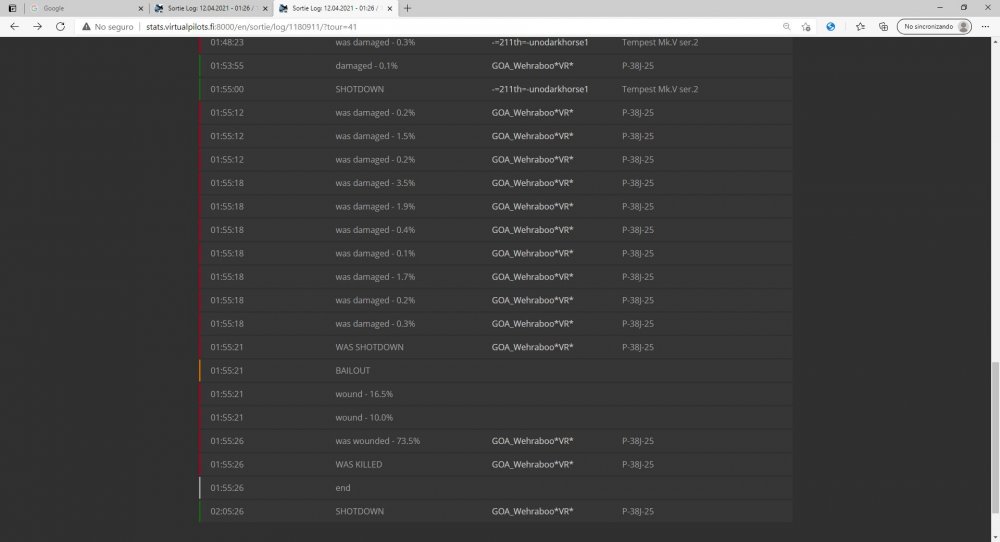Click the page scrollbar thumb
Viewport: 1000px width, 542px height.
995,437
